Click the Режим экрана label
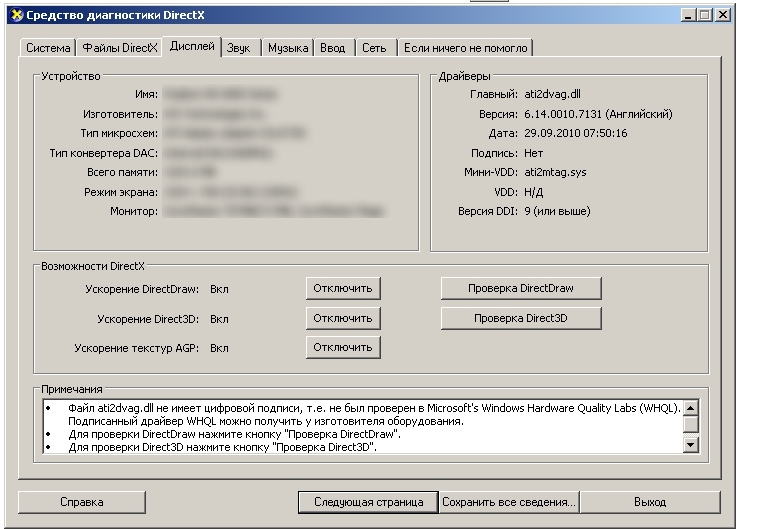Viewport: 759px width, 529px height. (121, 193)
